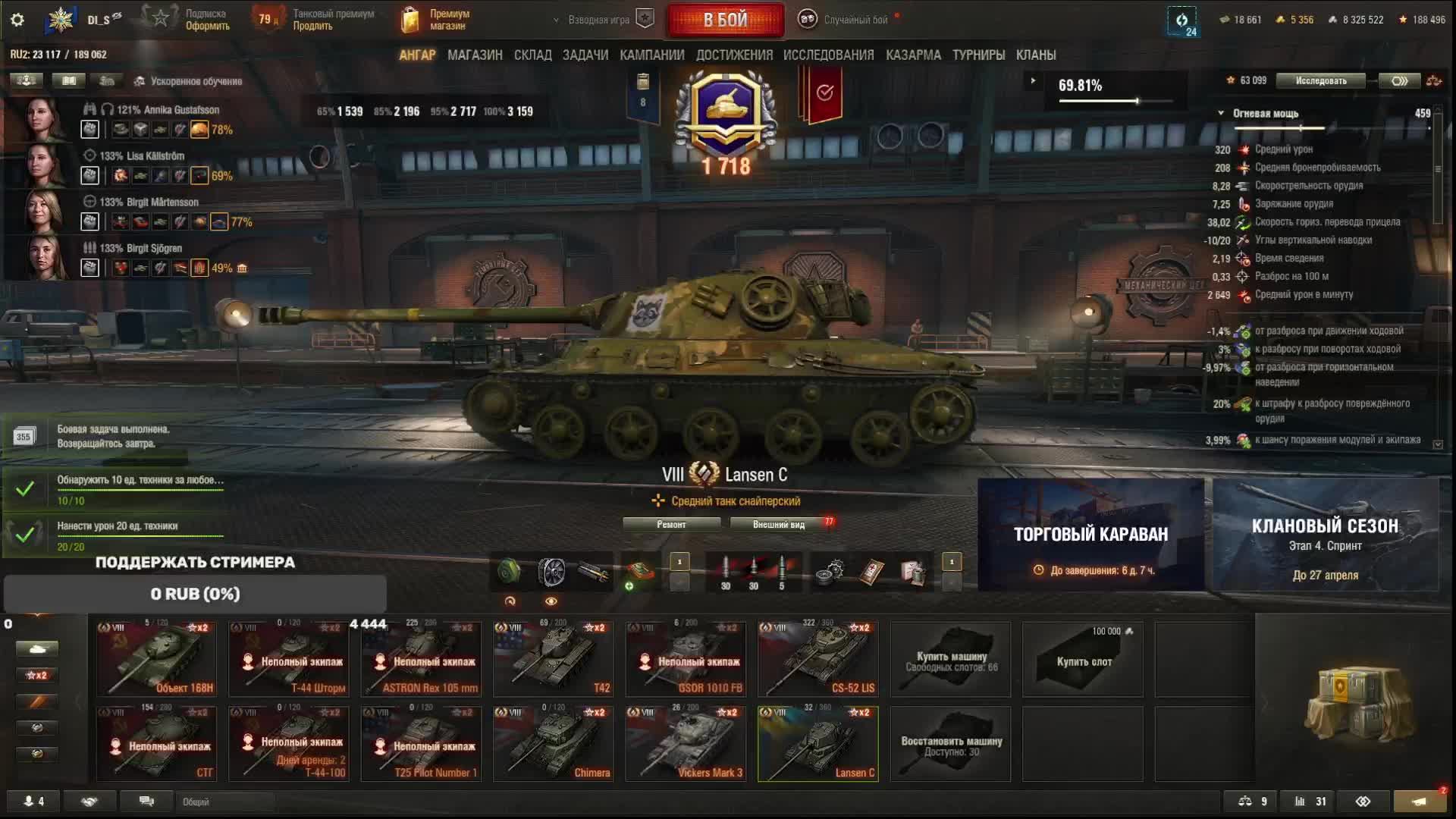This screenshot has height=819, width=1456.
Task: Open the loot boxes crate icon
Action: coord(1355,707)
